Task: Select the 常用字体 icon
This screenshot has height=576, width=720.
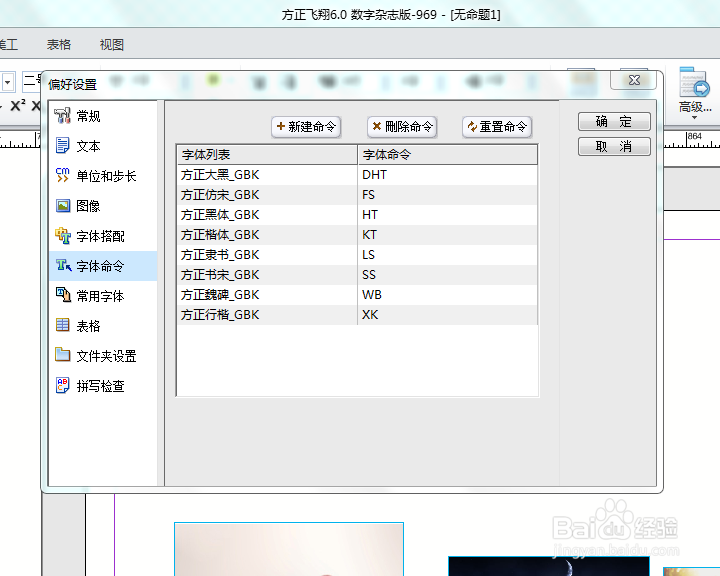Action: click(63, 295)
